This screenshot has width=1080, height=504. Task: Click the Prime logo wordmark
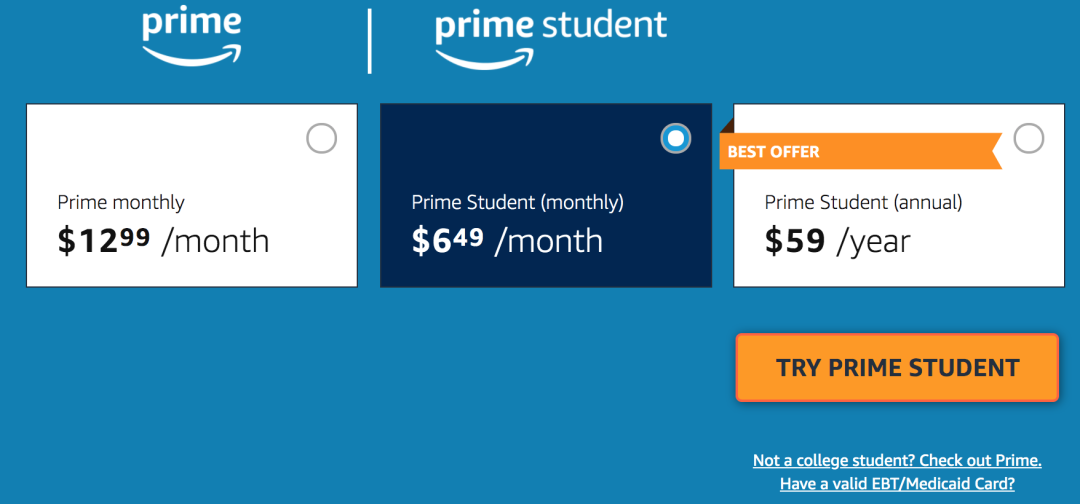pyautogui.click(x=191, y=23)
